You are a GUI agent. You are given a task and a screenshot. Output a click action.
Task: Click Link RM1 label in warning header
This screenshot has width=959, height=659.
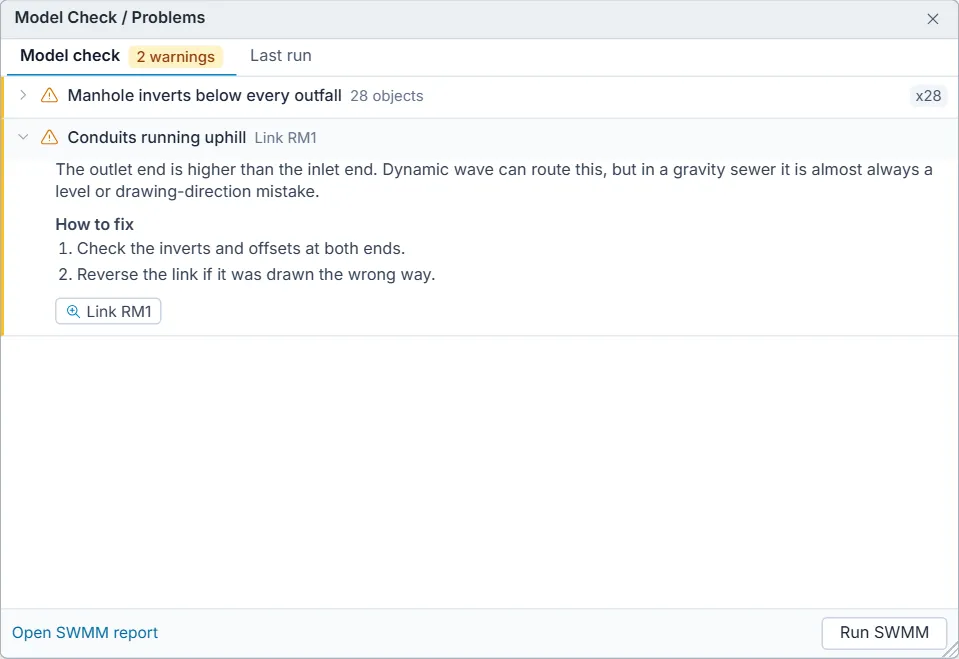286,138
